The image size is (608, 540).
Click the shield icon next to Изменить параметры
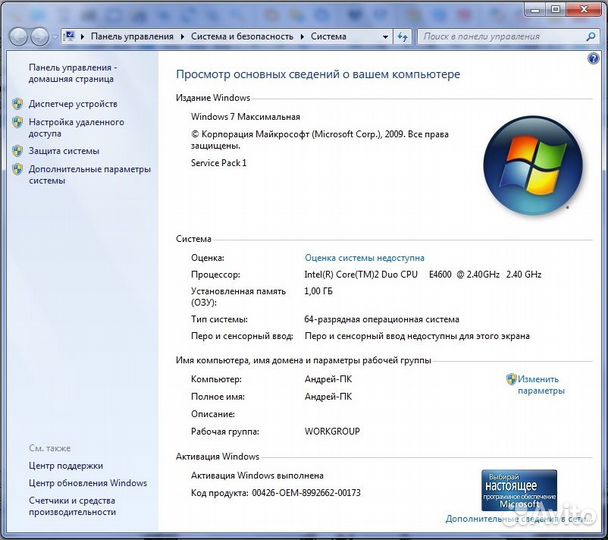pyautogui.click(x=511, y=379)
